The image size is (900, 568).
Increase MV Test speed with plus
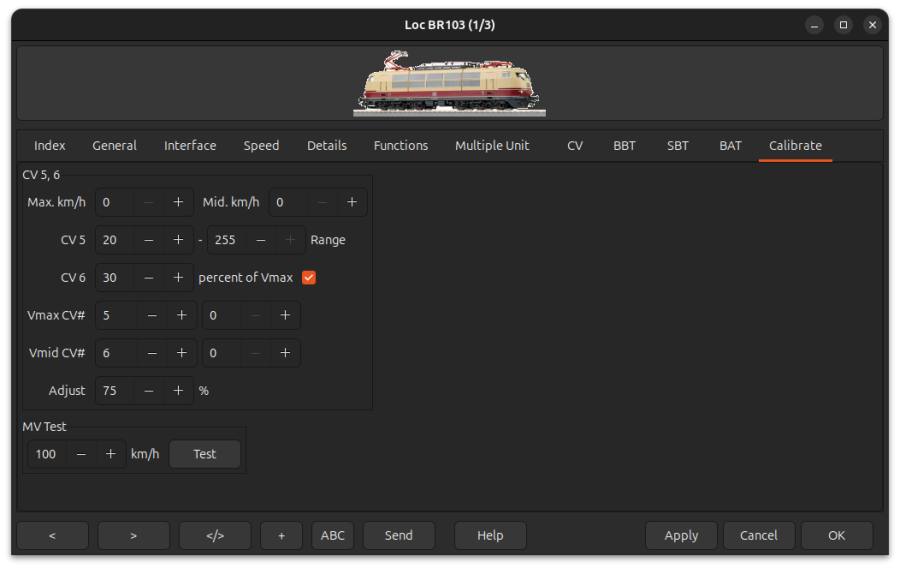click(x=111, y=454)
